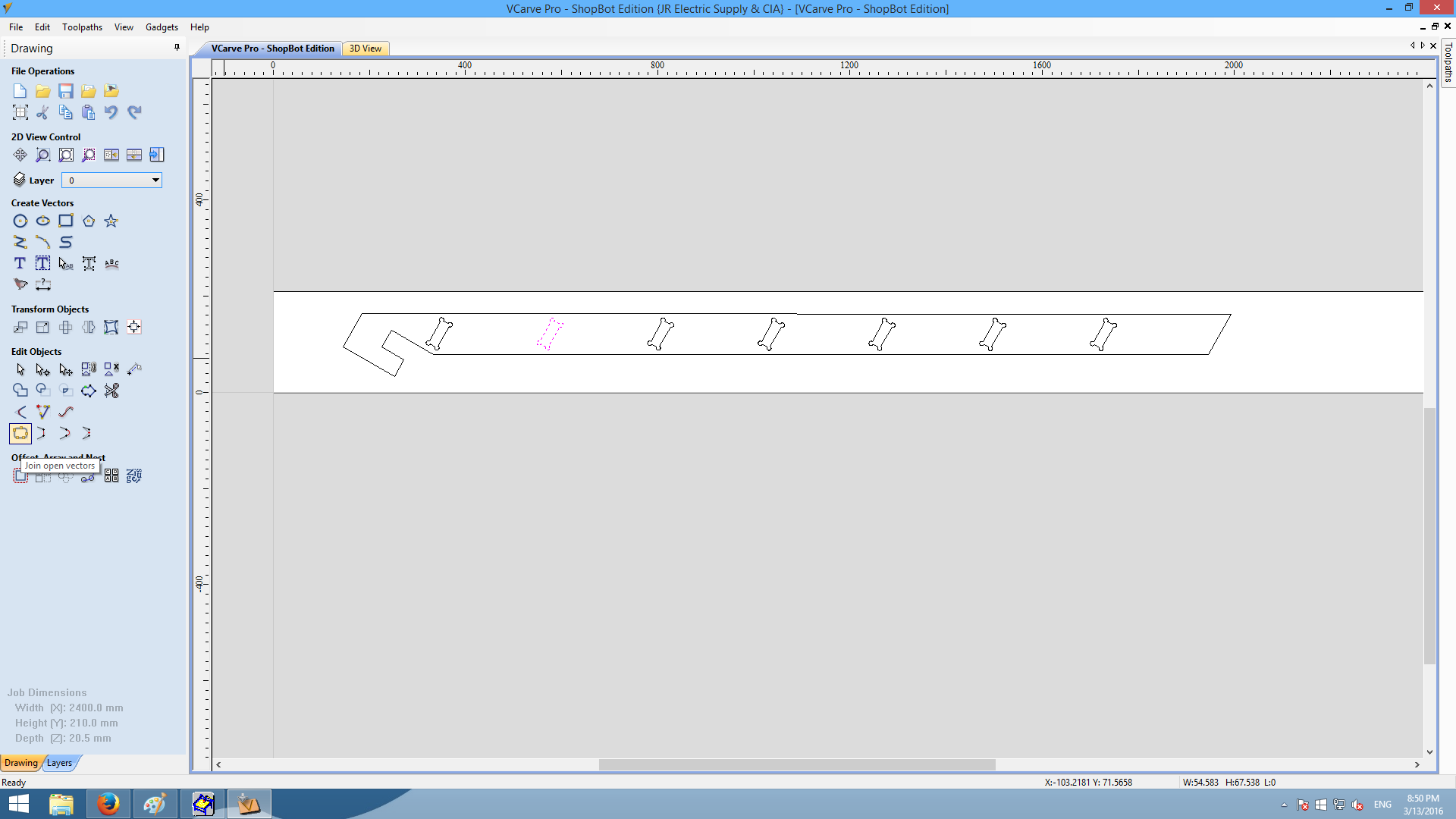Draw an ellipse vector

(x=43, y=221)
